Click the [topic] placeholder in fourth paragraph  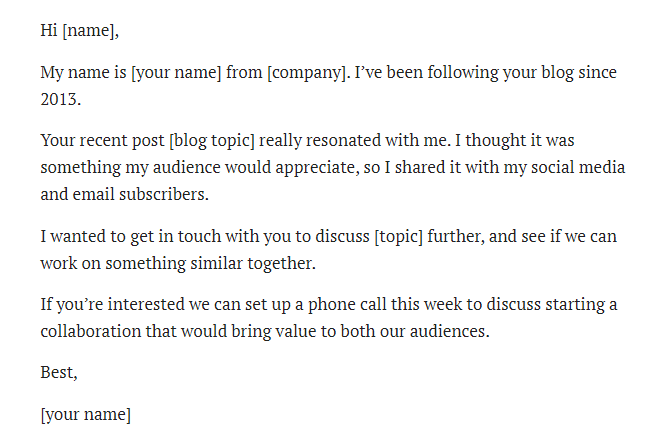[398, 237]
